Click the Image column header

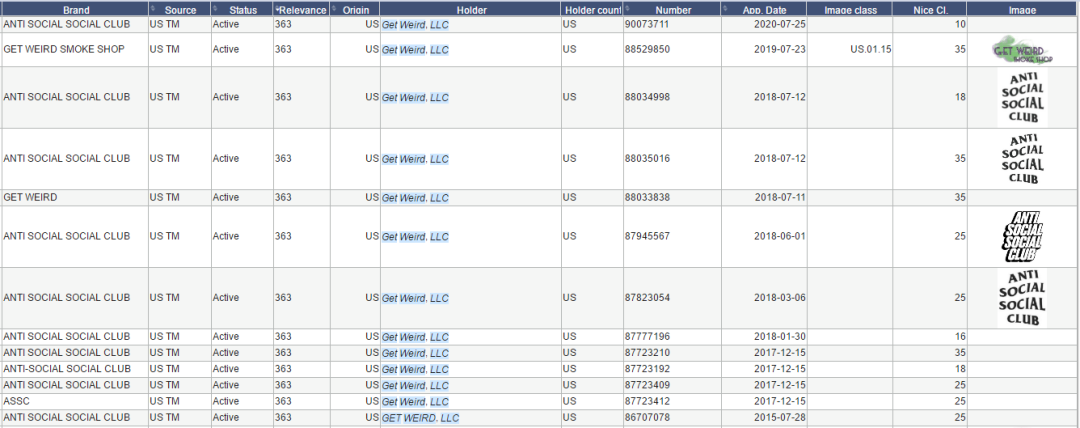(x=1023, y=9)
